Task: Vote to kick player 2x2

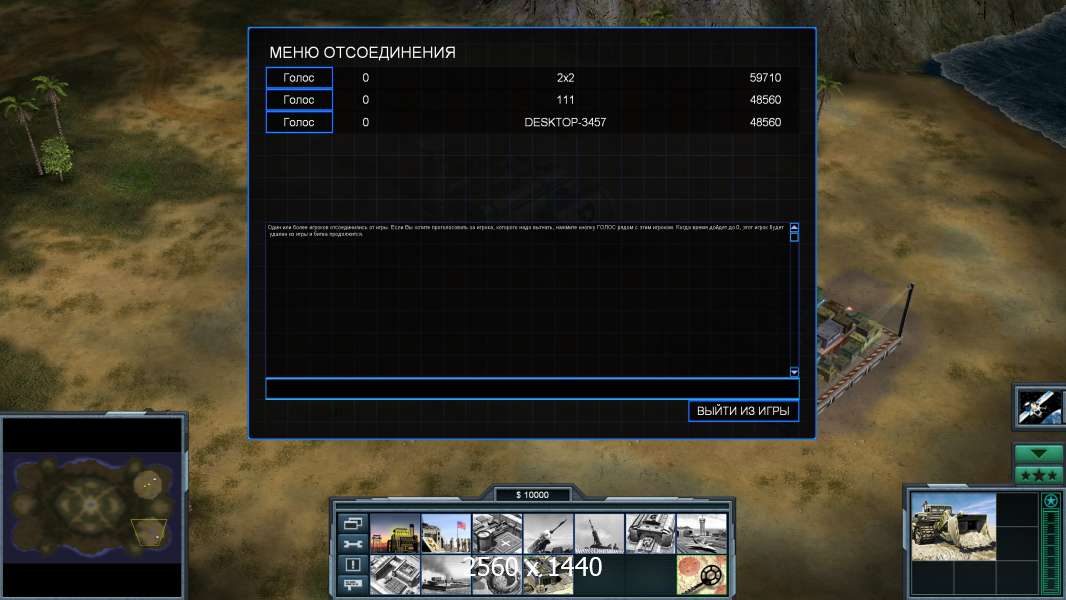Action: pyautogui.click(x=299, y=77)
